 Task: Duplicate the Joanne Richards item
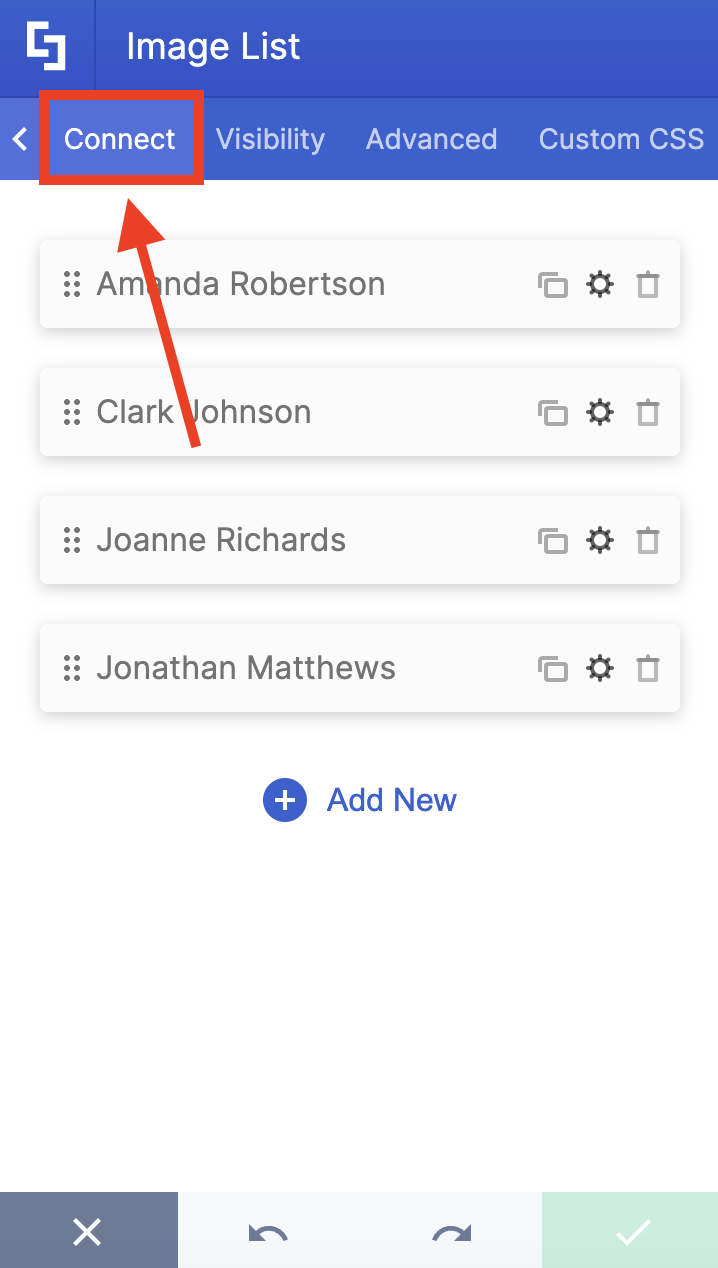(x=553, y=540)
